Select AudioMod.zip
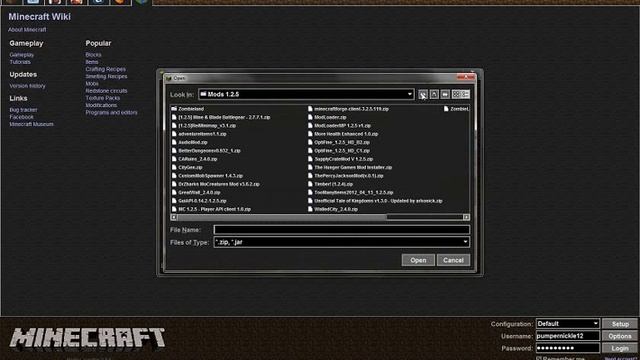This screenshot has width=640, height=360. click(x=189, y=142)
